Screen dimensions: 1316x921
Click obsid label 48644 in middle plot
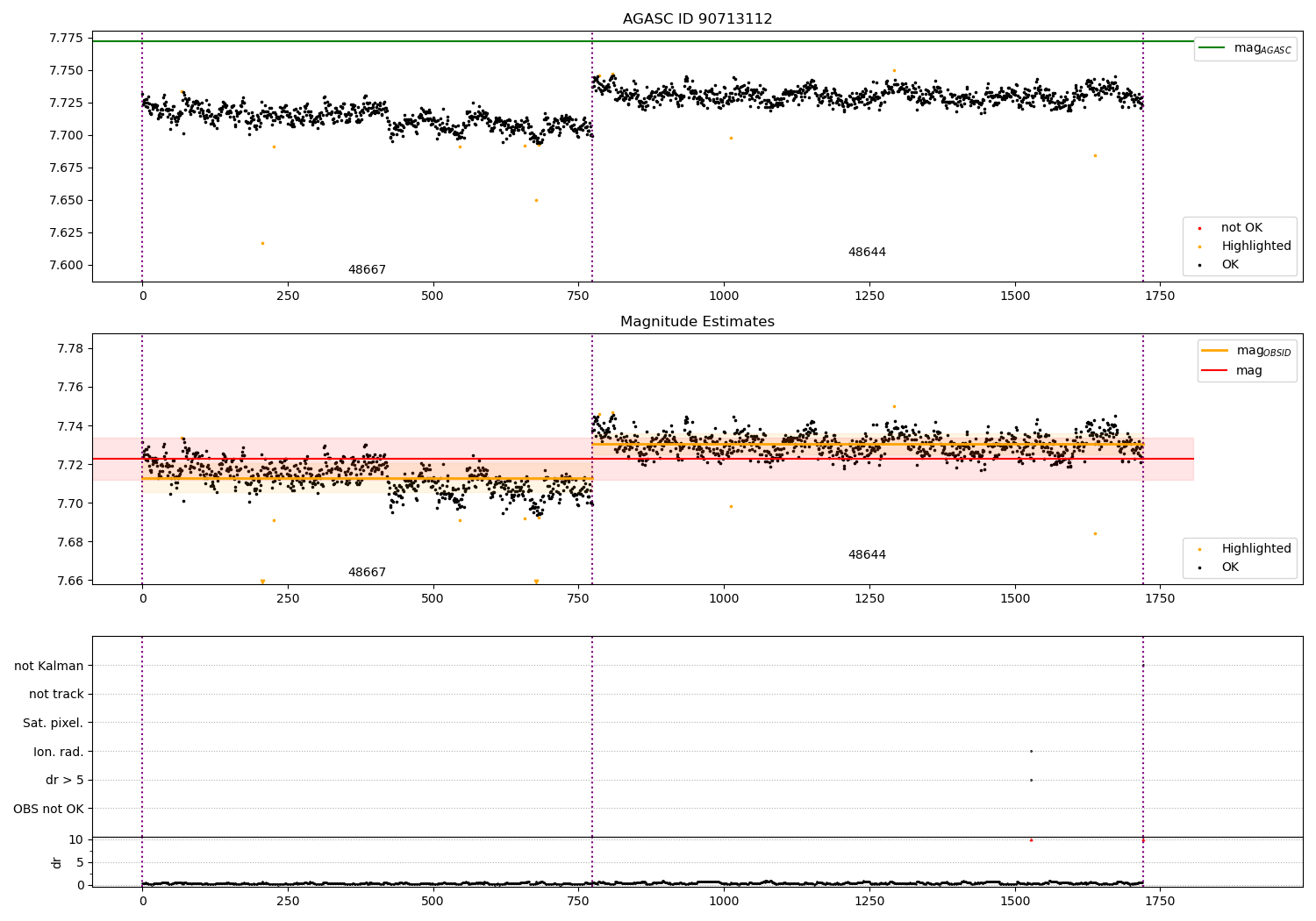point(867,555)
